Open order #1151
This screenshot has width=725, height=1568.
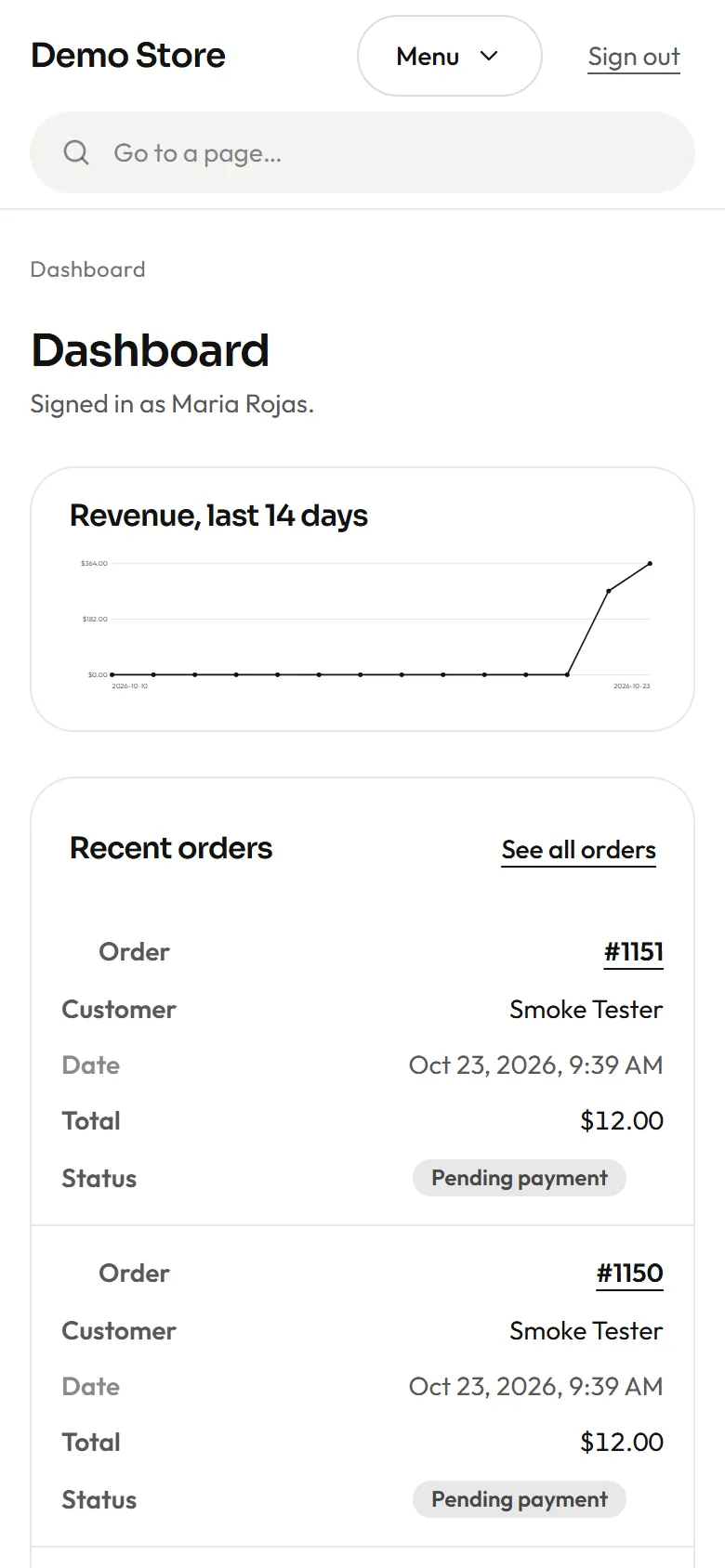pos(634,952)
